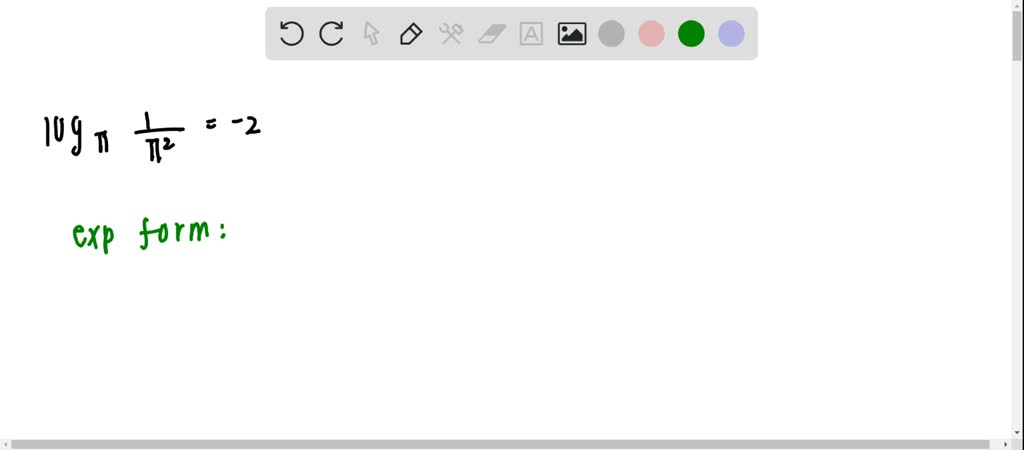
Task: Select the eraser tool
Action: [492, 33]
